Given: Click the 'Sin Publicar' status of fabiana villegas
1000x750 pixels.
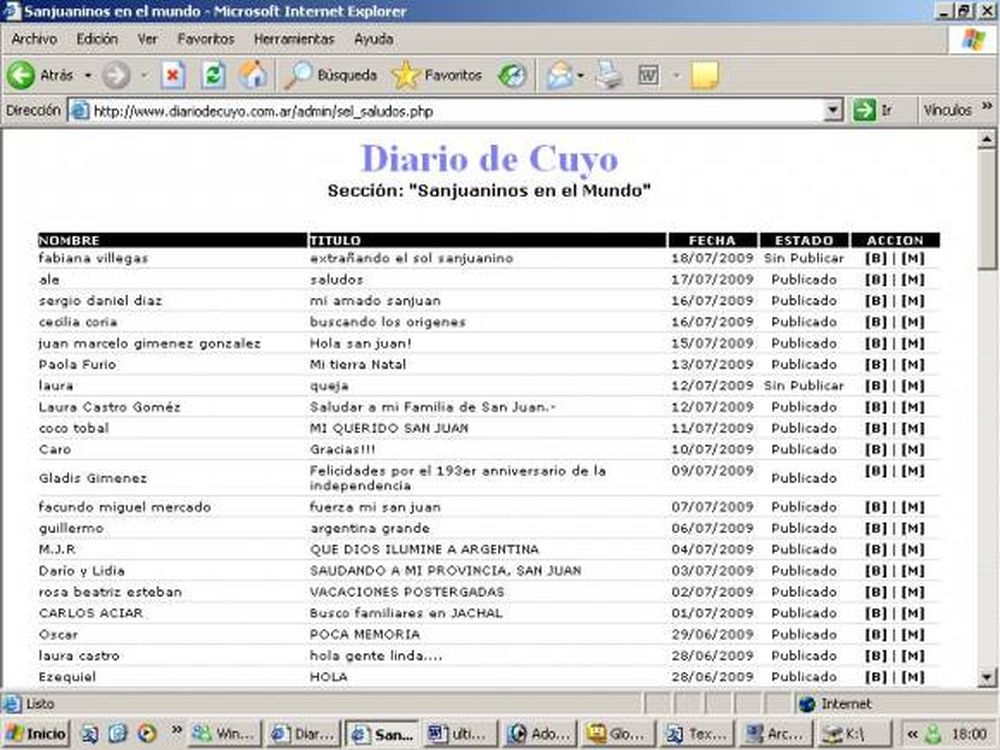Looking at the screenshot, I should pos(804,258).
